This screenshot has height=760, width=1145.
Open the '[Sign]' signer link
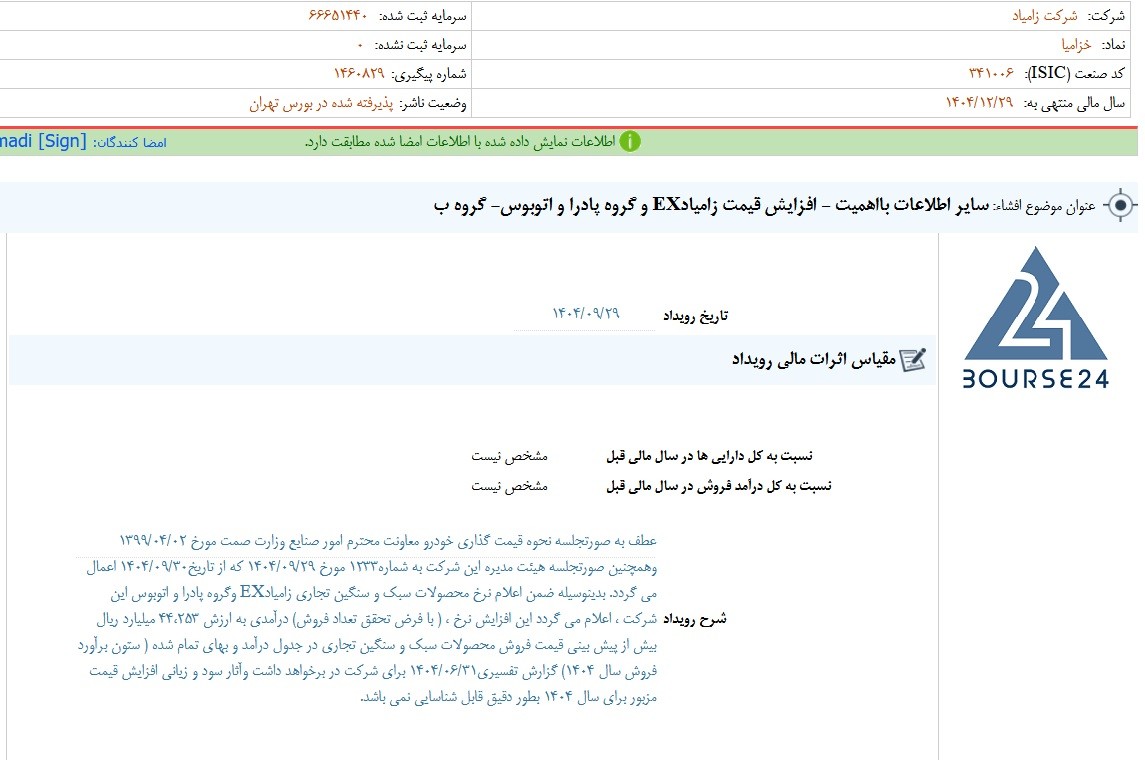[62, 141]
